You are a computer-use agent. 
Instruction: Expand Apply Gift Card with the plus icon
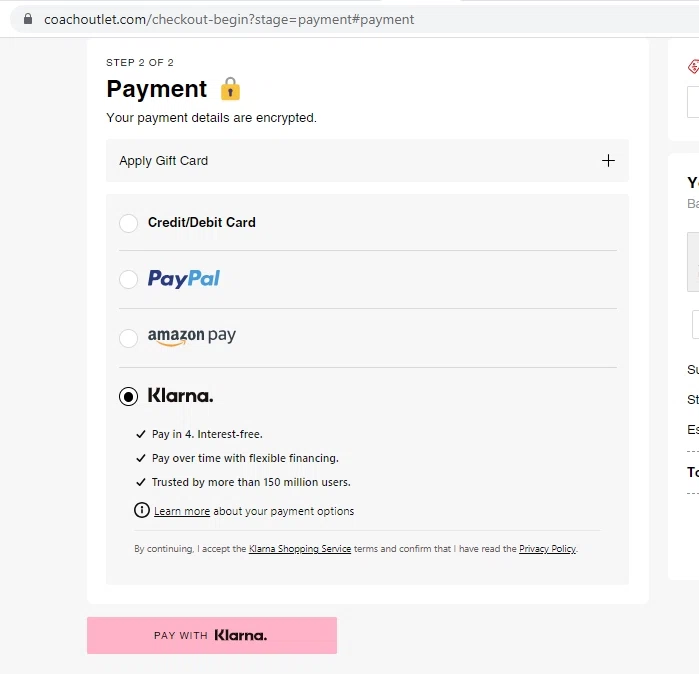click(x=608, y=161)
